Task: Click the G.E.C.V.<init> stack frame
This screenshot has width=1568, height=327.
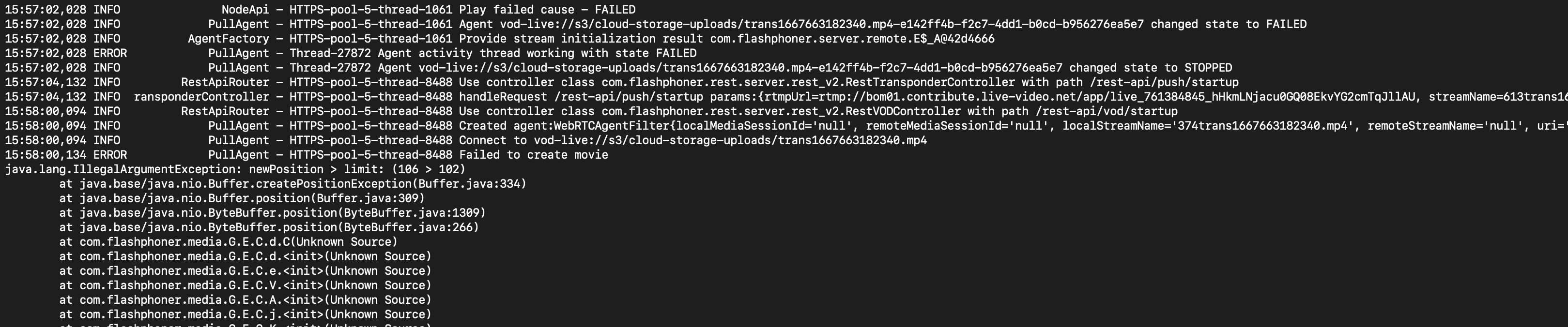Action: pos(246,286)
